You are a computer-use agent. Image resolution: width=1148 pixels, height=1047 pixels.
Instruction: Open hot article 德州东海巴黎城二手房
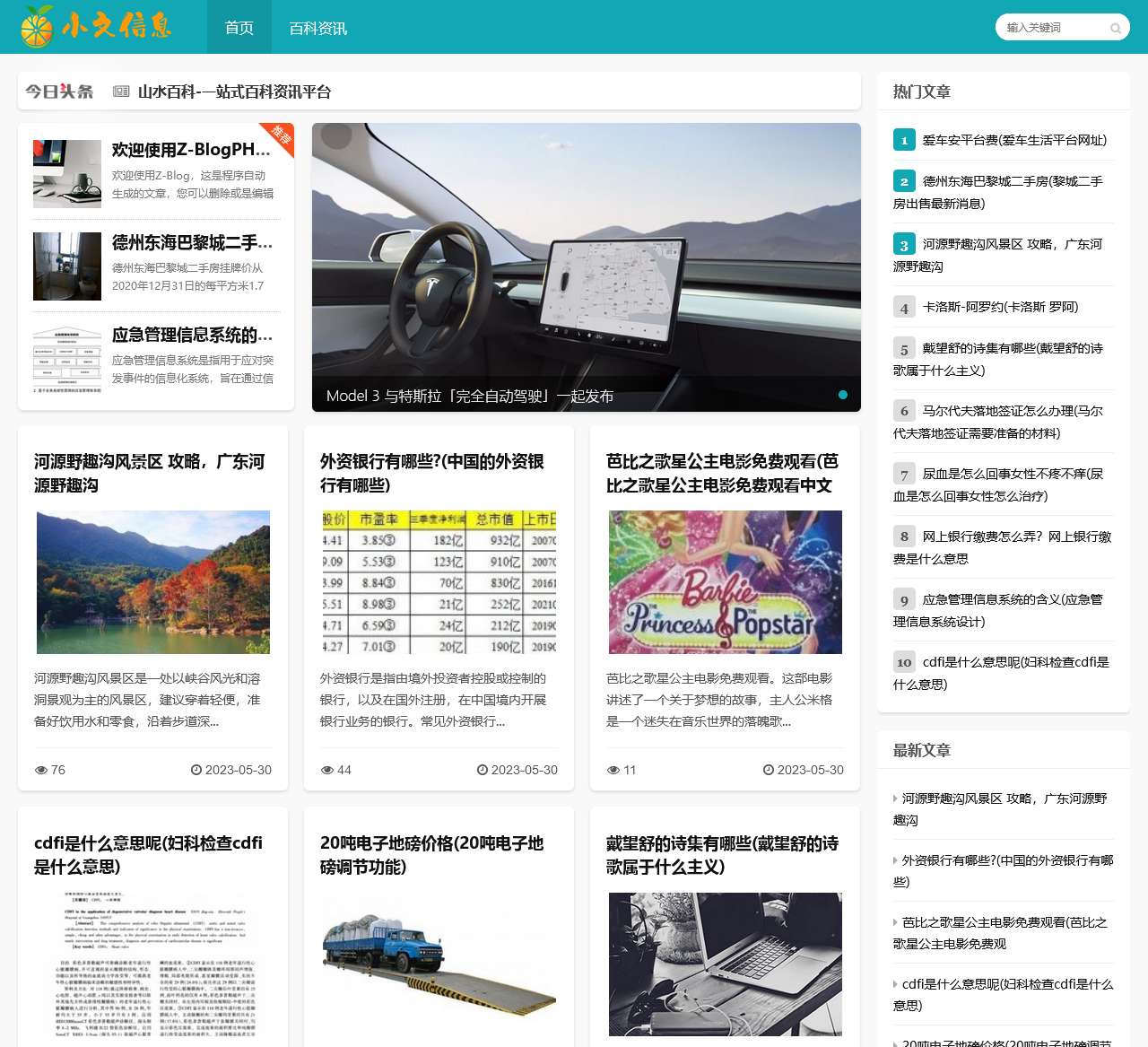point(998,192)
